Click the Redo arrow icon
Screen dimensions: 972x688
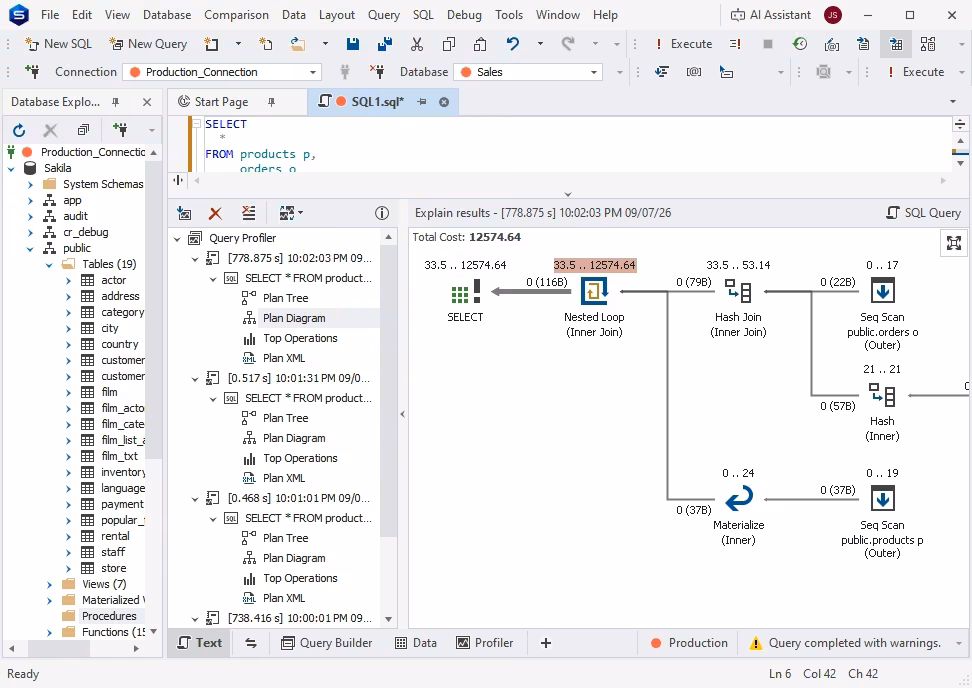[x=568, y=44]
